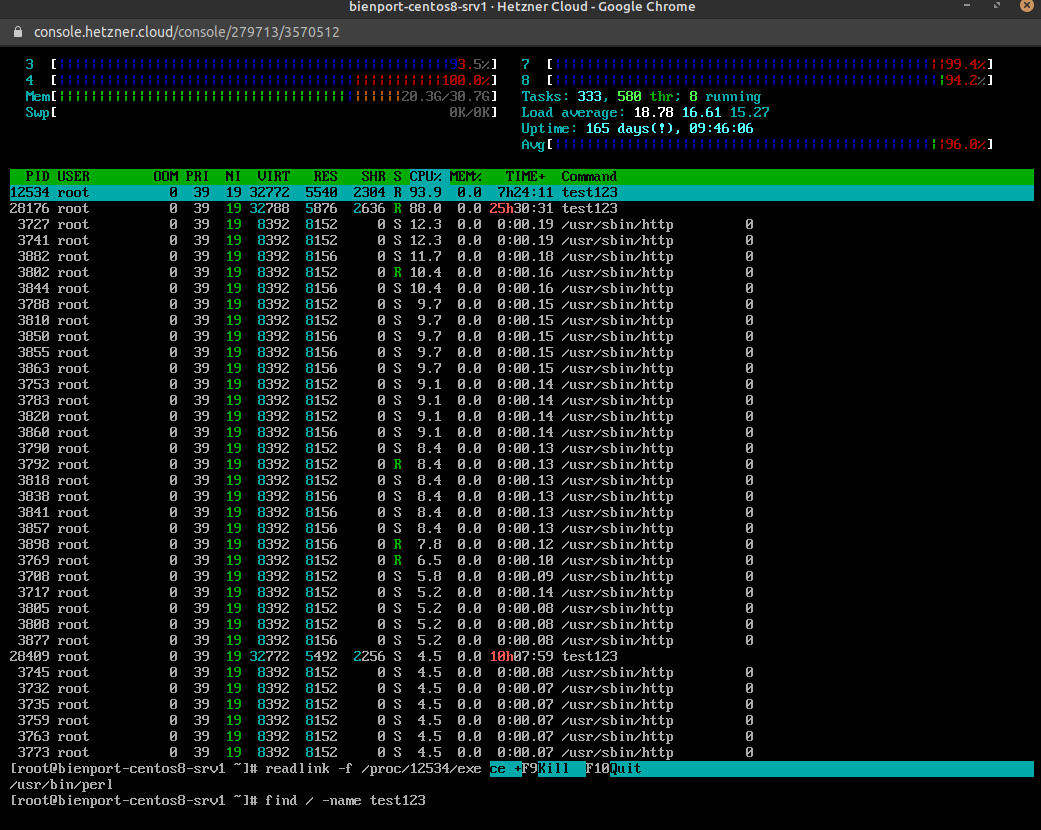Click the SHR column header
This screenshot has height=830, width=1041.
pos(373,177)
